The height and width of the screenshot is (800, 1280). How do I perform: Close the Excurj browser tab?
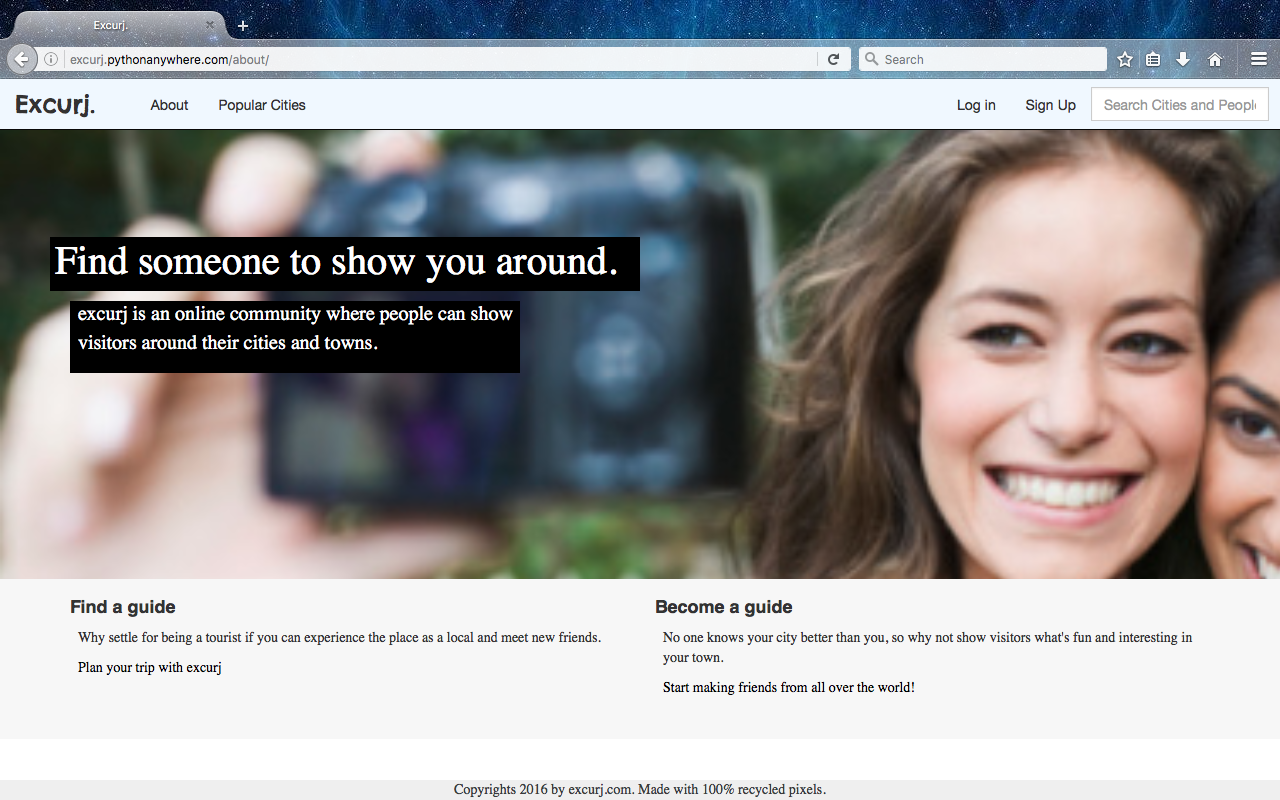(210, 25)
